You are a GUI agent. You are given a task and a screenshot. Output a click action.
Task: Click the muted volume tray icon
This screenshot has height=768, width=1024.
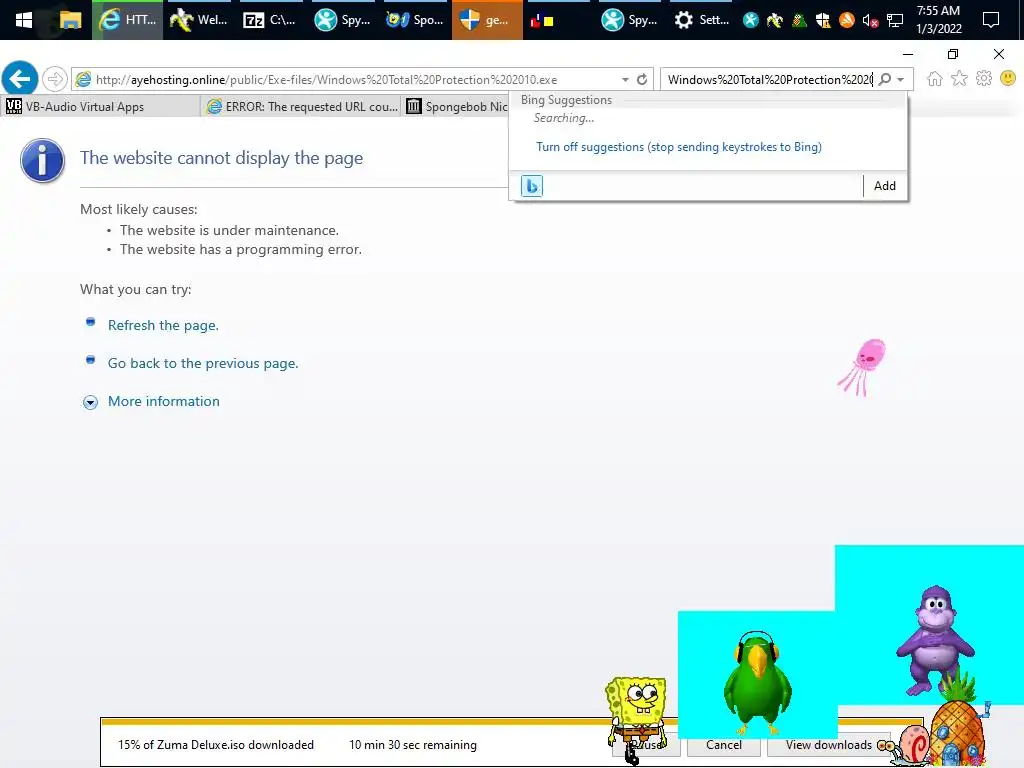(870, 21)
